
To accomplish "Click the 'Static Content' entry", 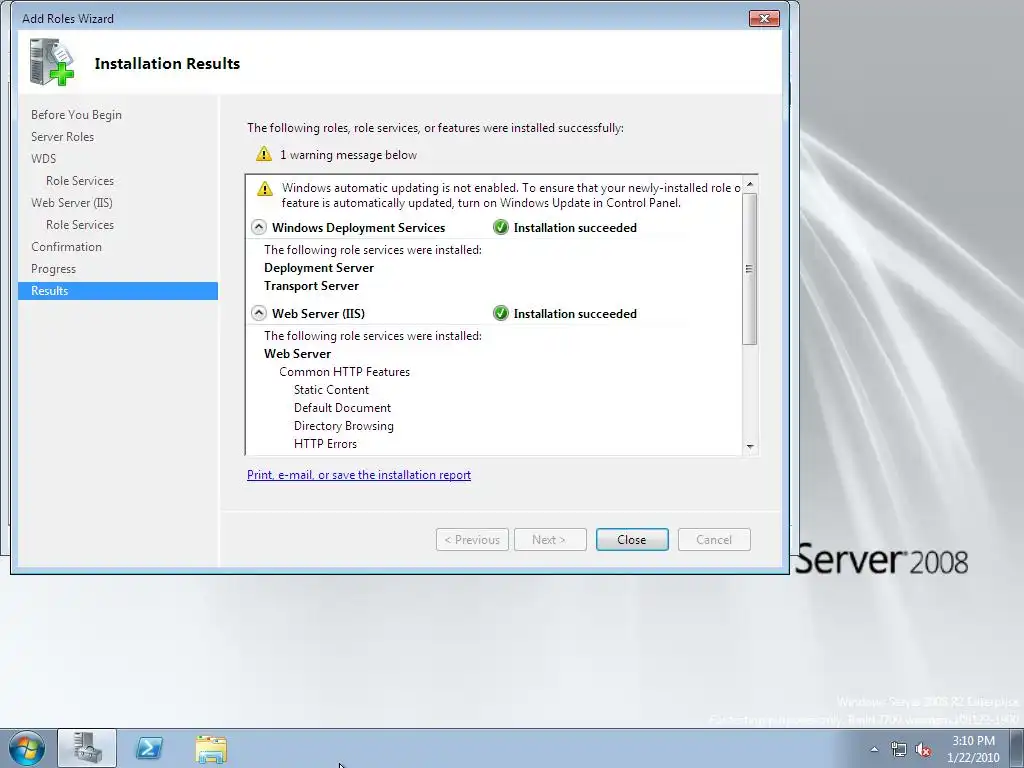I will tap(331, 390).
